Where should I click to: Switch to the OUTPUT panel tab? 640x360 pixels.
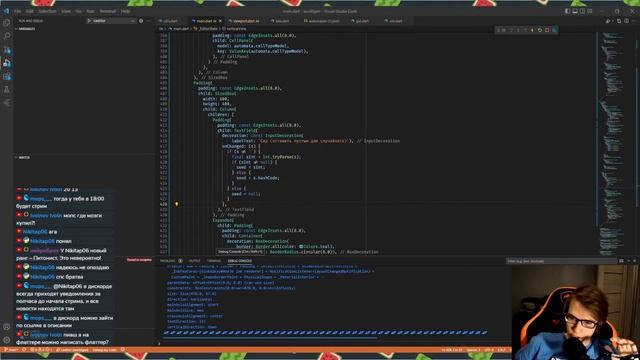pos(195,261)
